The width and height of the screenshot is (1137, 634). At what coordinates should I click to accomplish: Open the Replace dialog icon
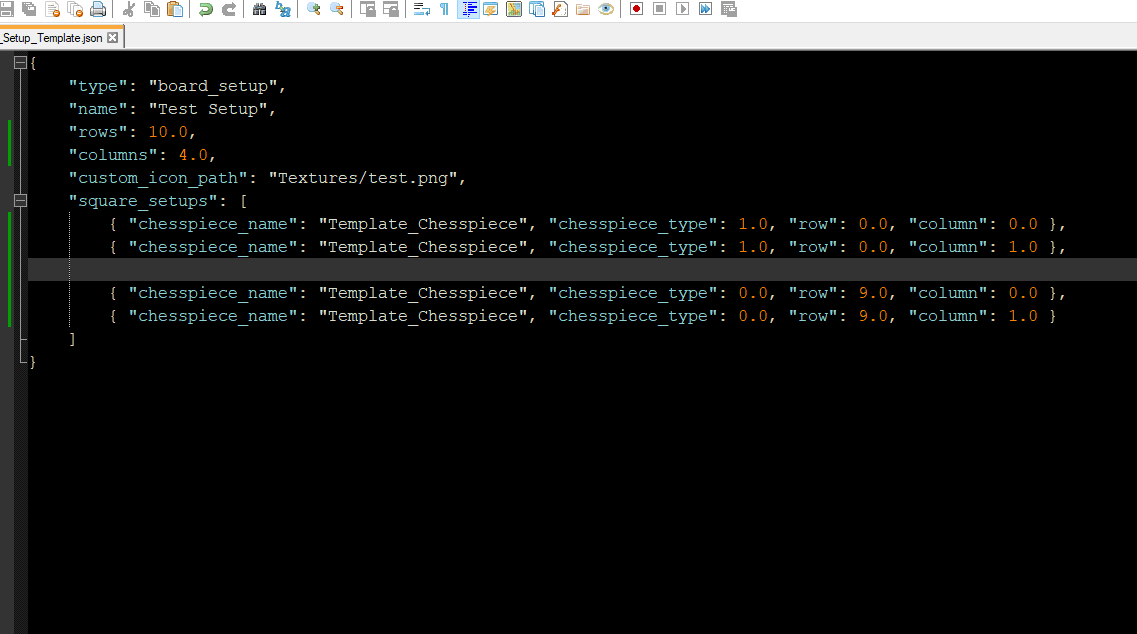[283, 9]
